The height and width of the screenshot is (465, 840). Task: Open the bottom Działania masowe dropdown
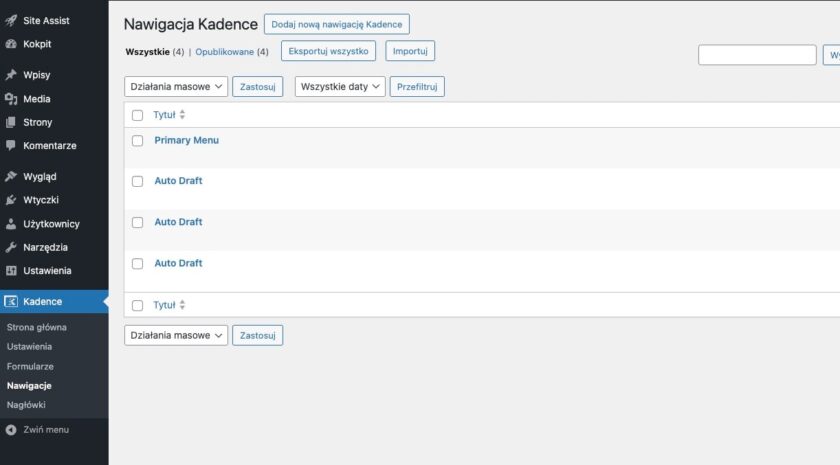(x=176, y=336)
